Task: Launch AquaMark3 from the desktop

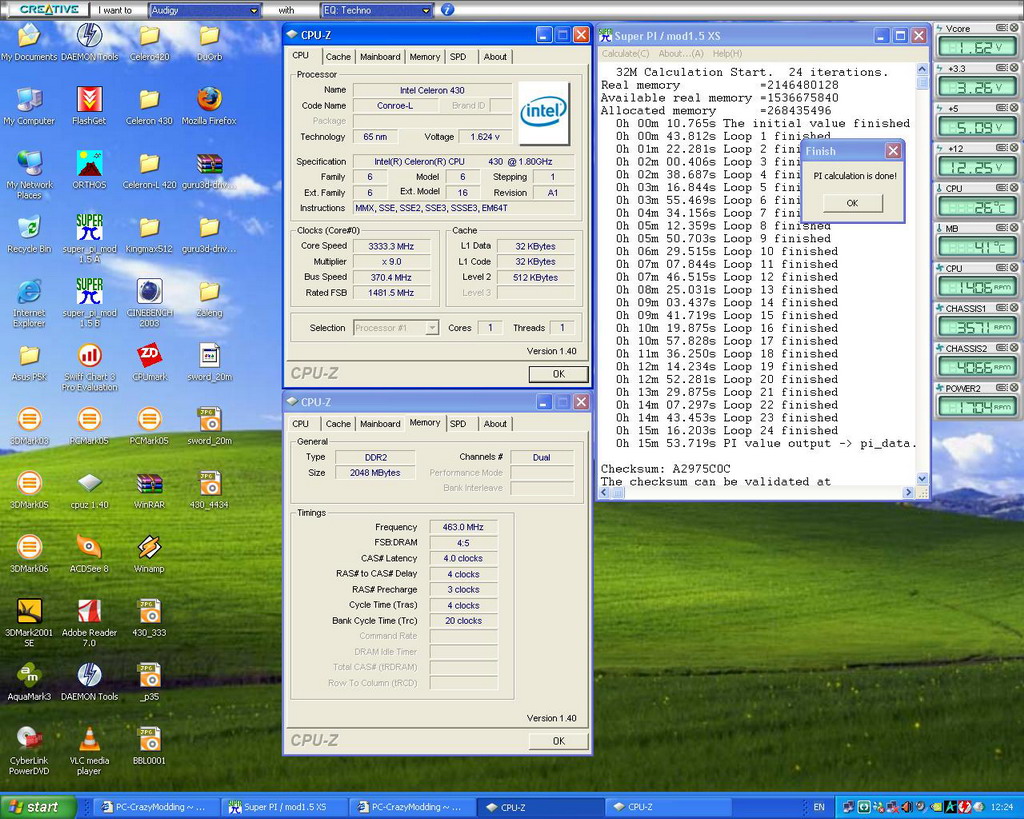Action: [x=29, y=681]
